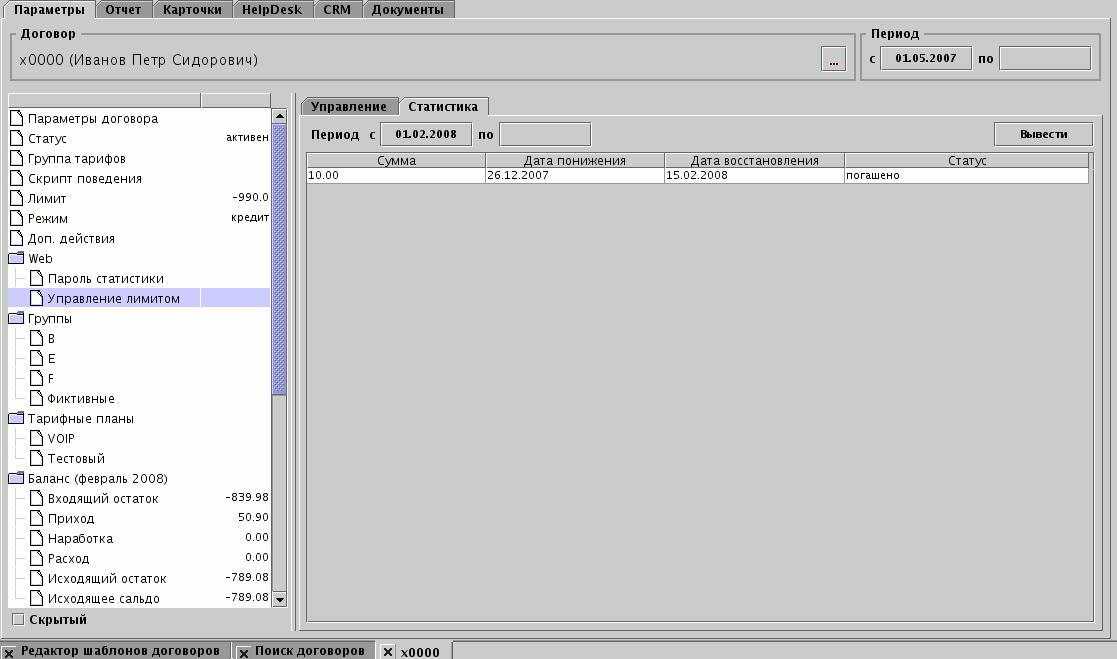Select the Статус item icon in the tree
Image resolution: width=1117 pixels, height=659 pixels.
coord(16,138)
